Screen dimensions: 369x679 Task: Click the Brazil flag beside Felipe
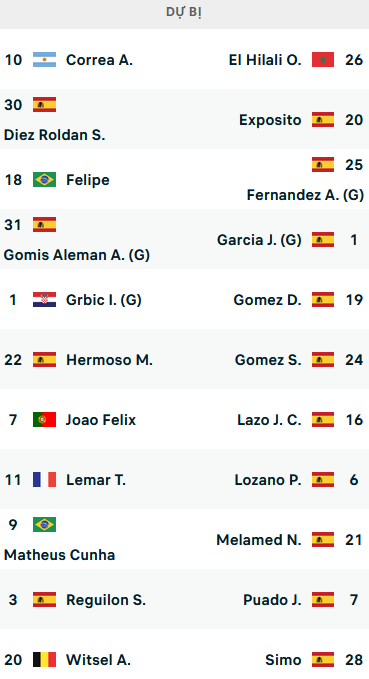(44, 180)
